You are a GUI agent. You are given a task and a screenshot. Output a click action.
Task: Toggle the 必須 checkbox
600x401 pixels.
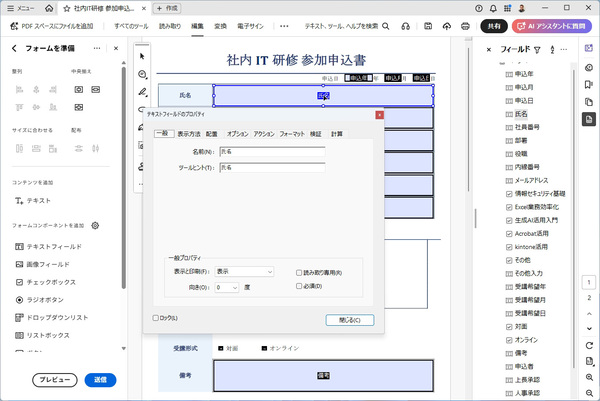point(299,286)
